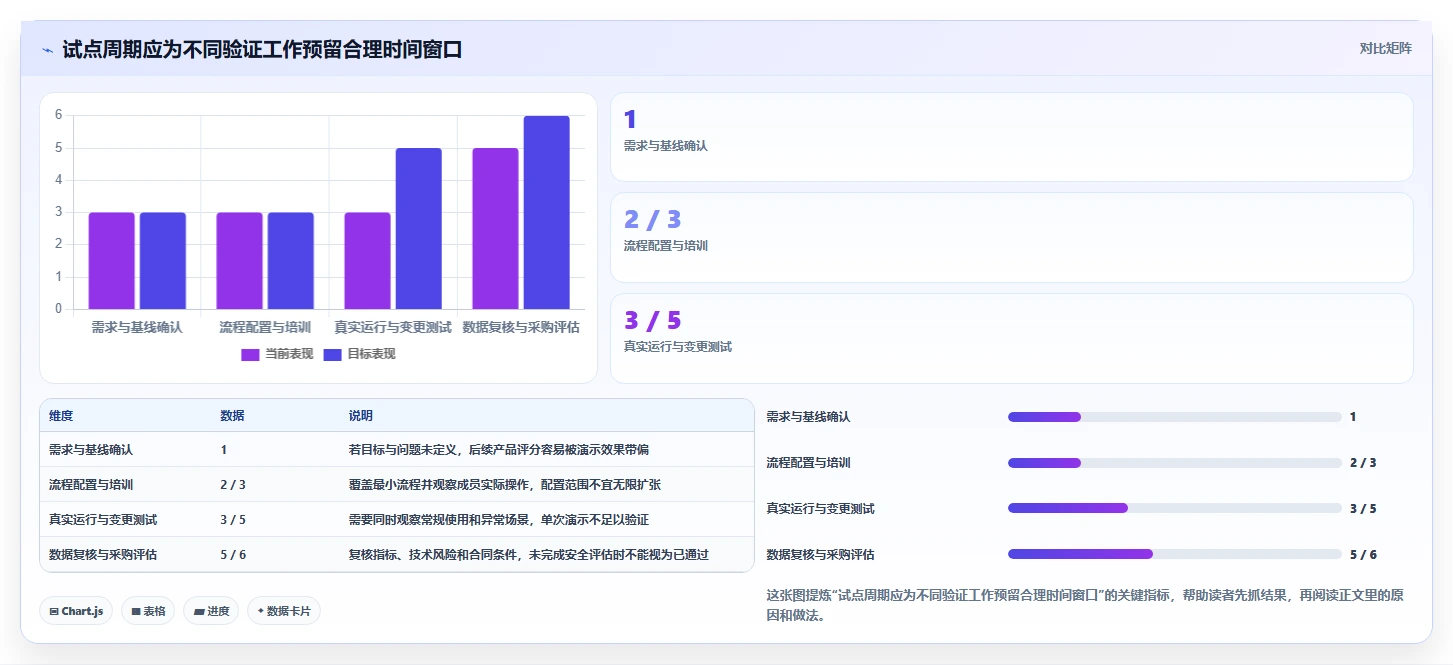This screenshot has height=665, width=1453.
Task: Click the 数据 column header
Action: pyautogui.click(x=233, y=416)
